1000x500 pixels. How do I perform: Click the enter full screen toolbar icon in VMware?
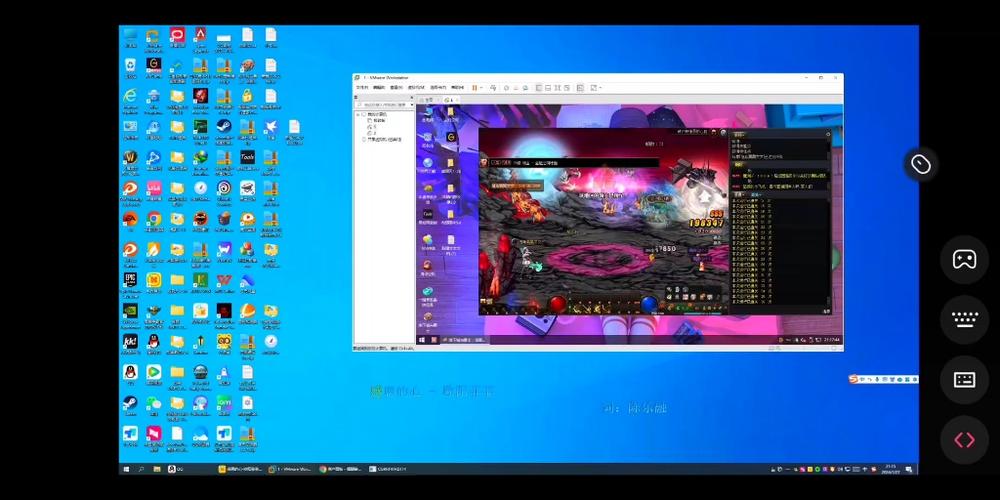pyautogui.click(x=594, y=87)
